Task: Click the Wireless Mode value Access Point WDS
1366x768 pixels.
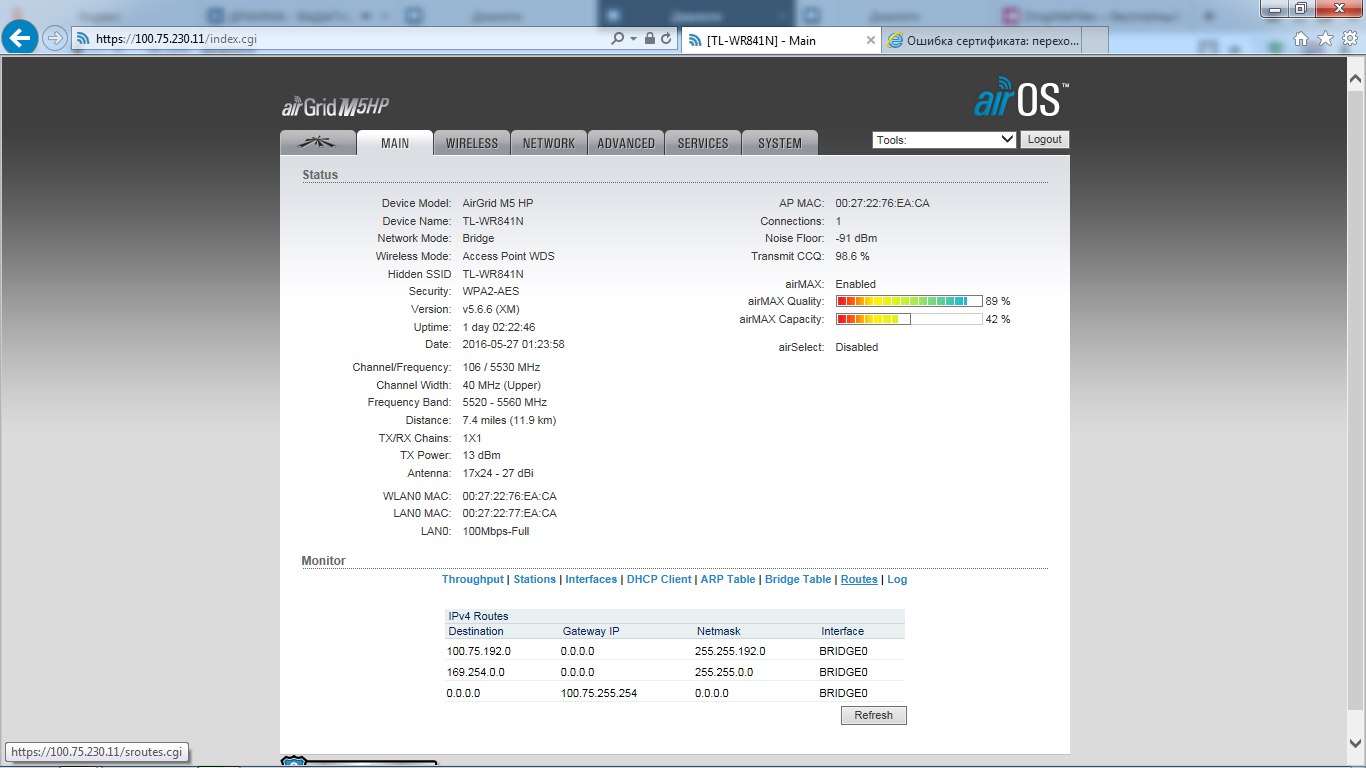Action: 508,256
